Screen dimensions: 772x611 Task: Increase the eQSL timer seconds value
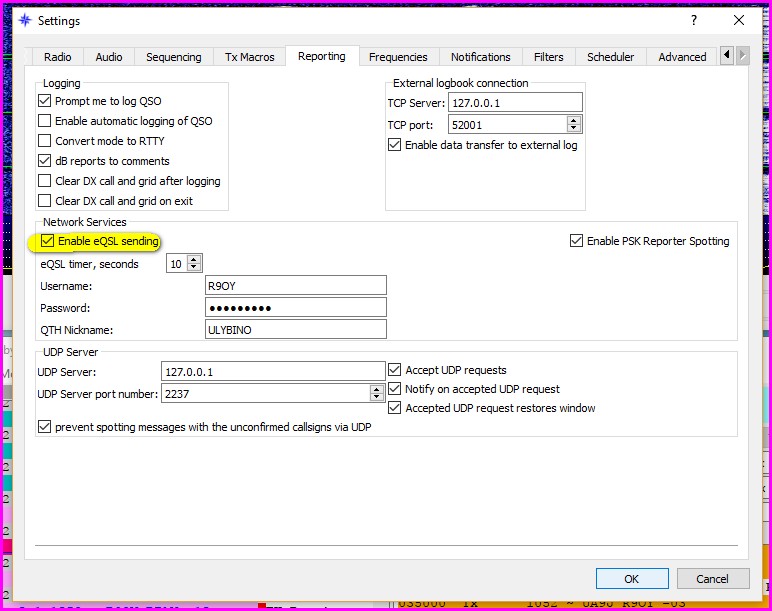pos(194,260)
